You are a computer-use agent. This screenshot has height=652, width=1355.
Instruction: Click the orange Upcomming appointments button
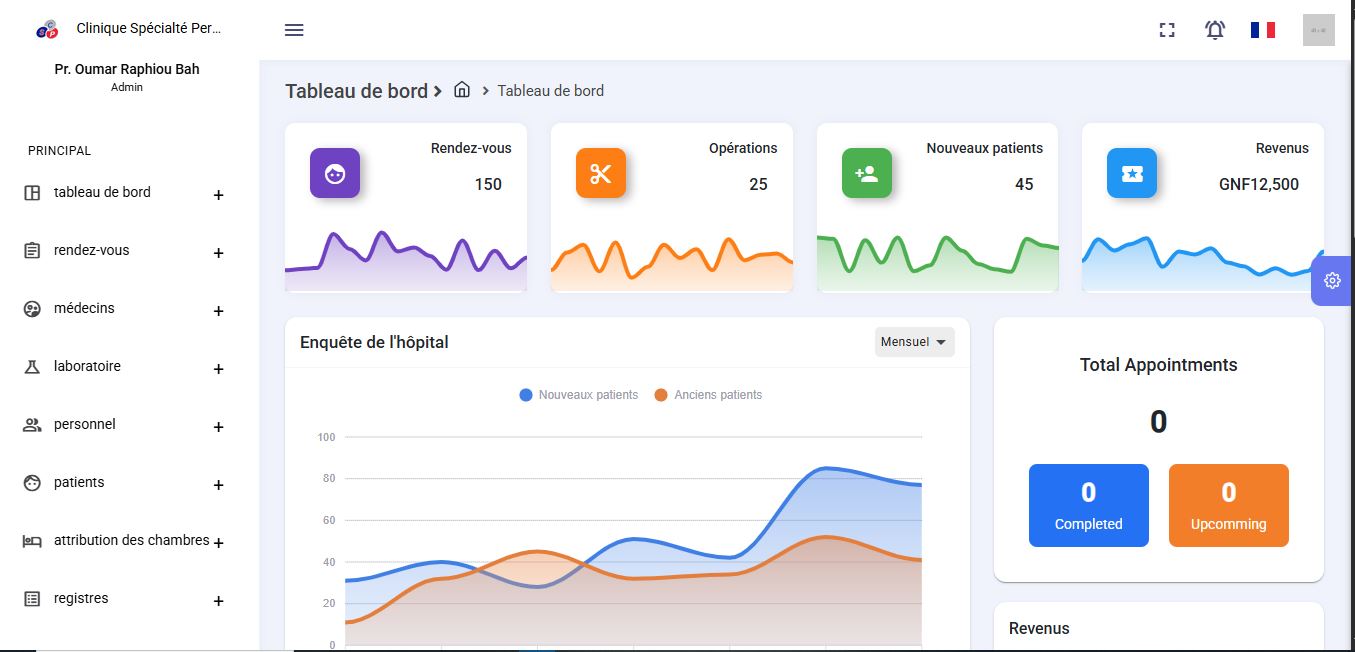pos(1228,505)
